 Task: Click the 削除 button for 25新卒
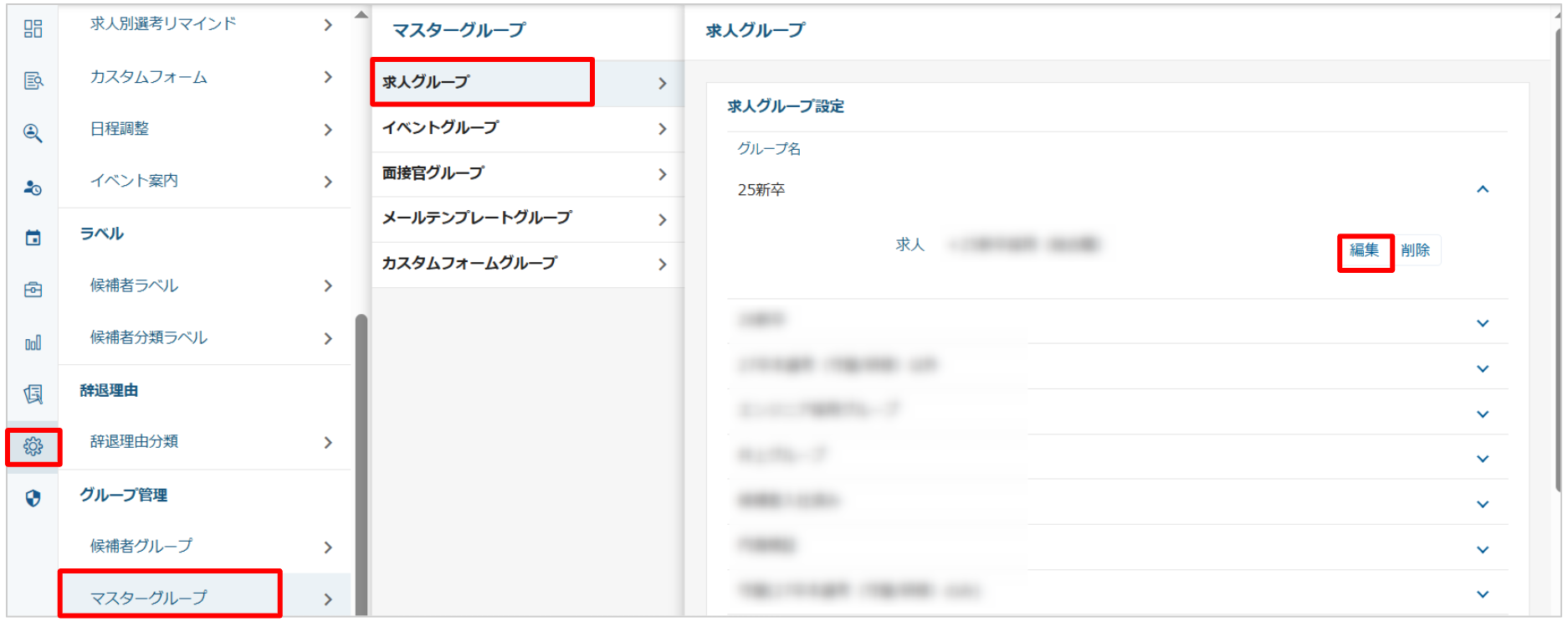[1416, 250]
